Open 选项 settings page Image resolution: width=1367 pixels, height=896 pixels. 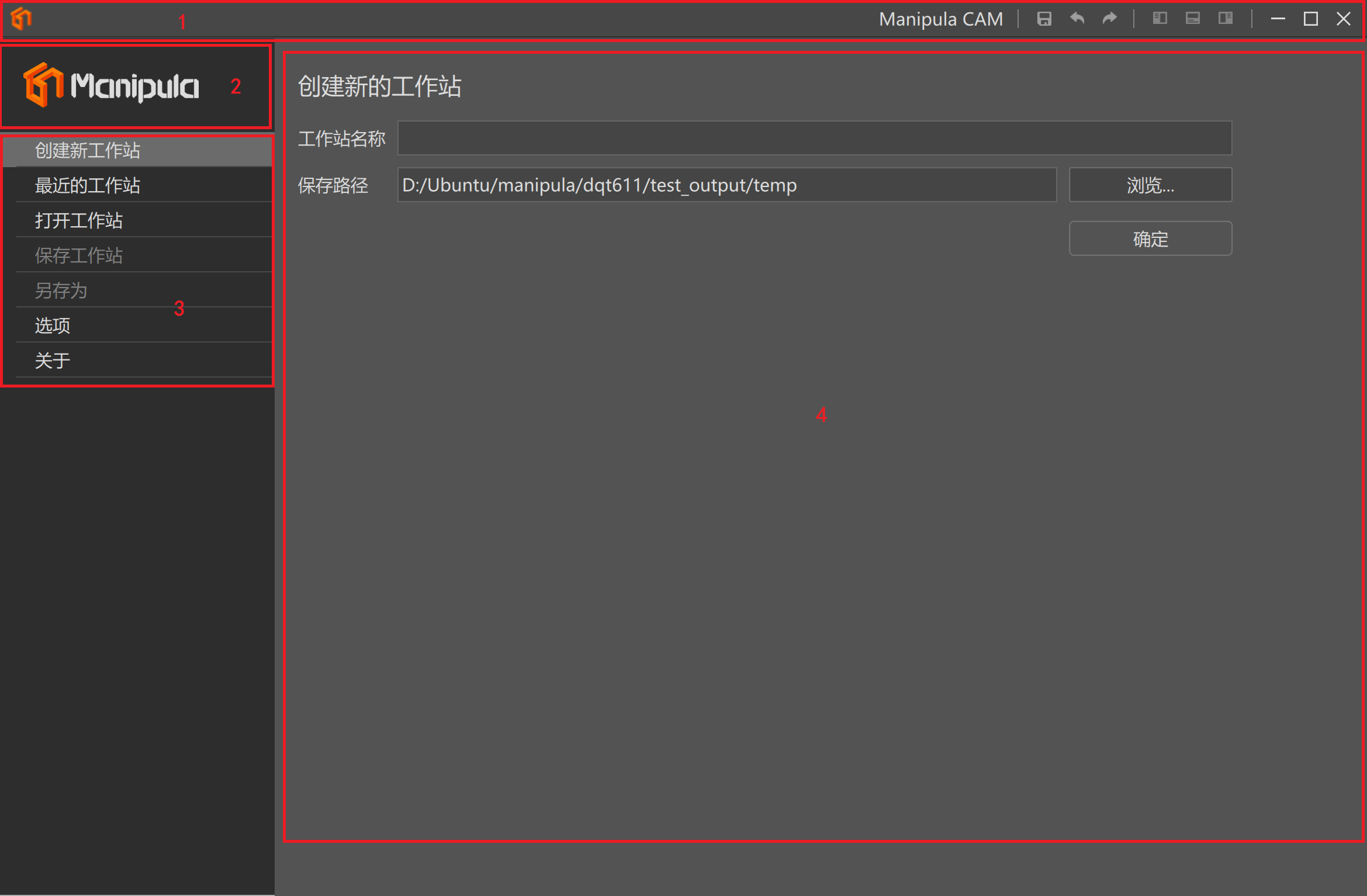138,326
